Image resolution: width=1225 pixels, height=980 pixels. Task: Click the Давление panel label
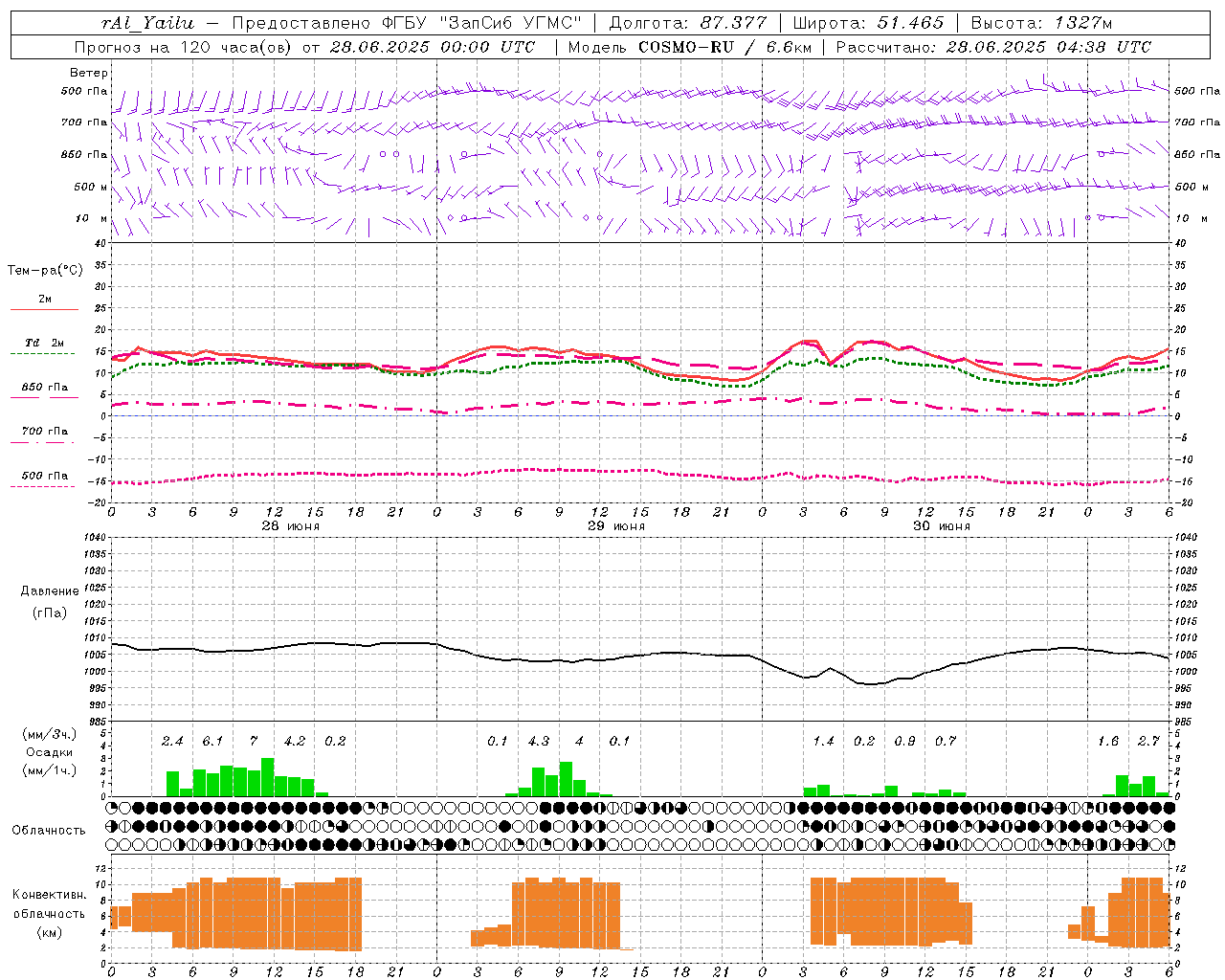50,591
